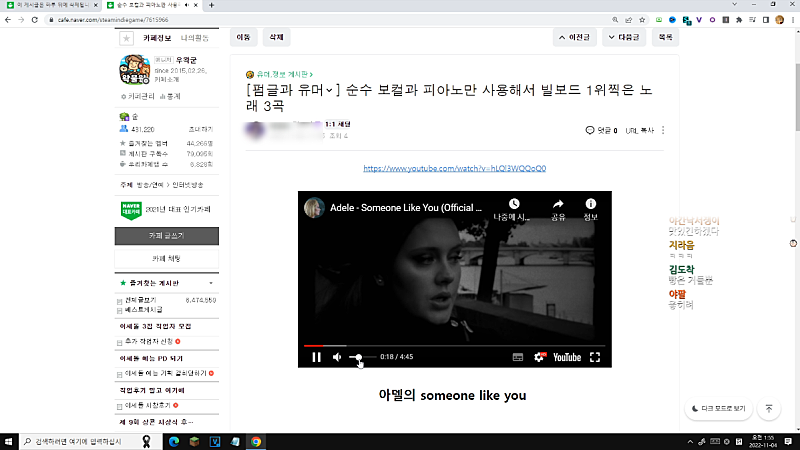Click the browser address bar URL
Screen dimensions: 800x450
[113, 20]
